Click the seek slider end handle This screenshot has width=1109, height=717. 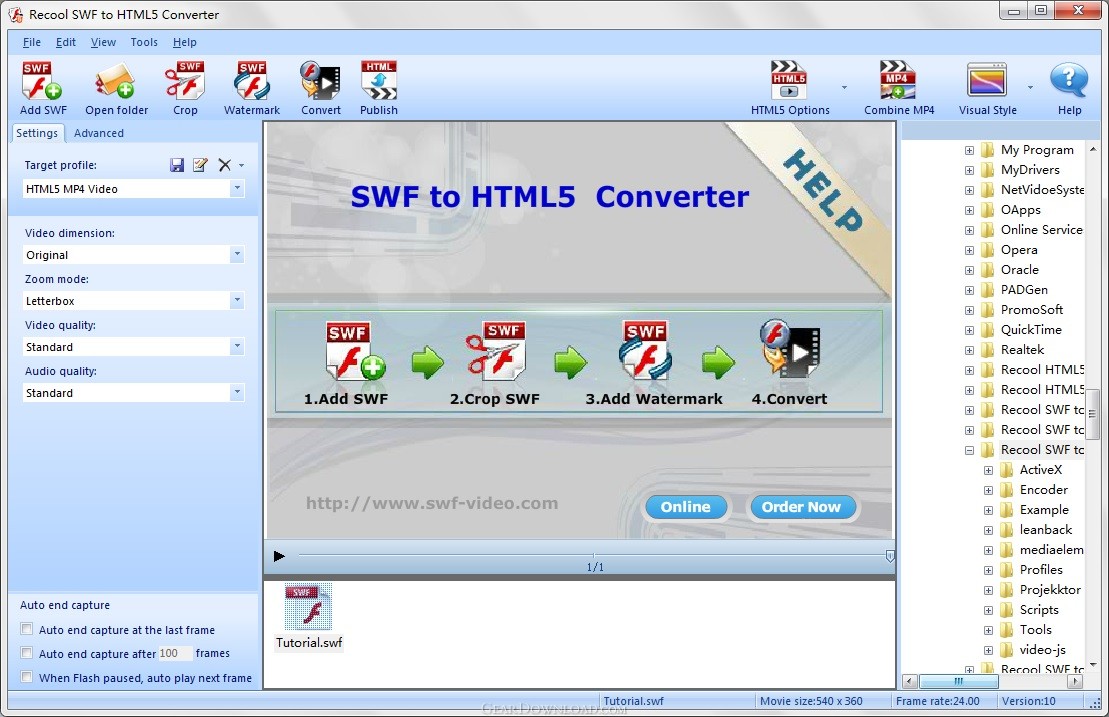click(890, 556)
